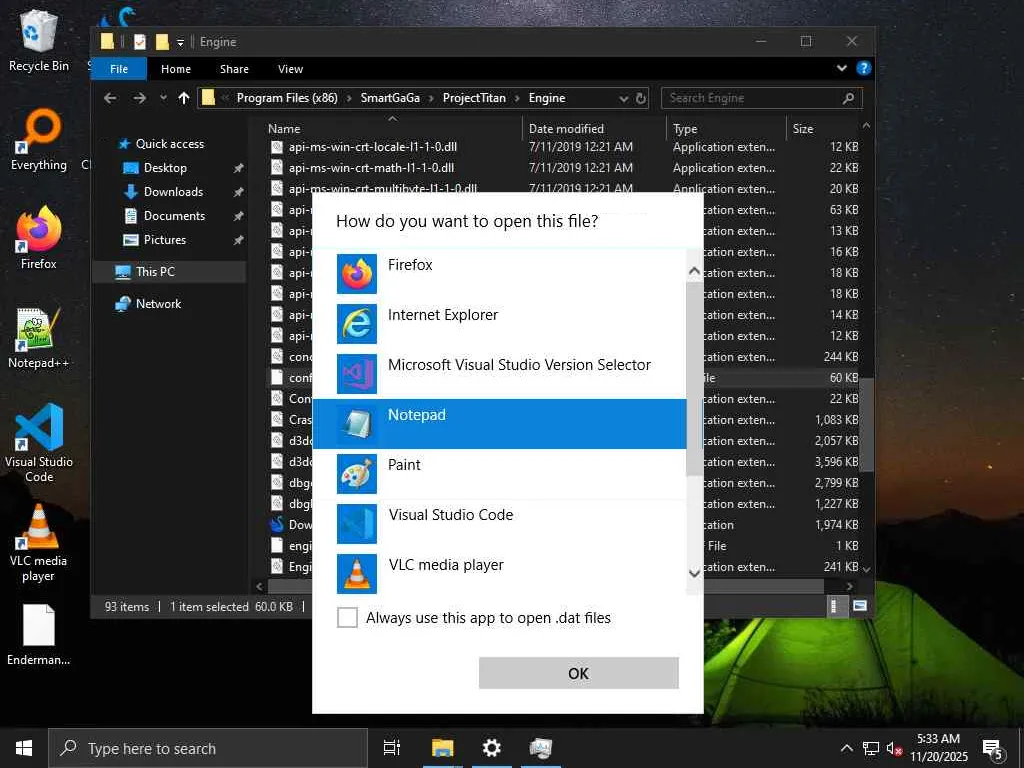Open recent locations dropdown arrow
1024x768 pixels.
click(163, 98)
